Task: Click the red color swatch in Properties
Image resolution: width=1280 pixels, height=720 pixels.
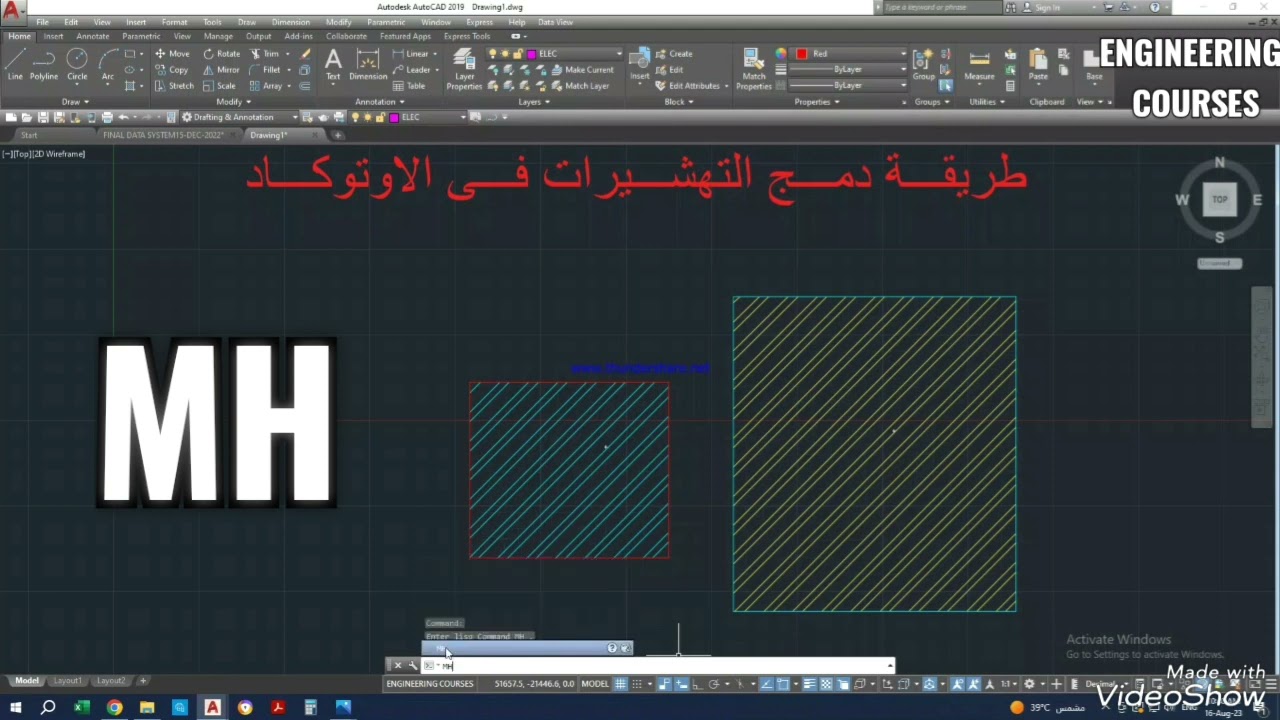Action: [801, 54]
